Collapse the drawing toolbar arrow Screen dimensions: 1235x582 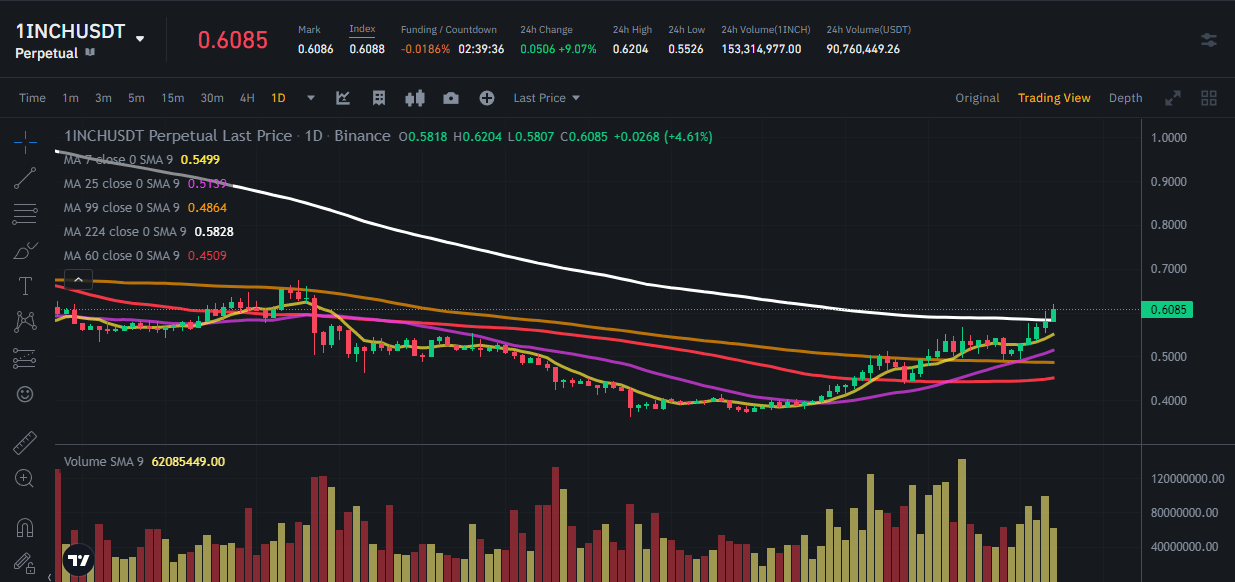coord(48,575)
